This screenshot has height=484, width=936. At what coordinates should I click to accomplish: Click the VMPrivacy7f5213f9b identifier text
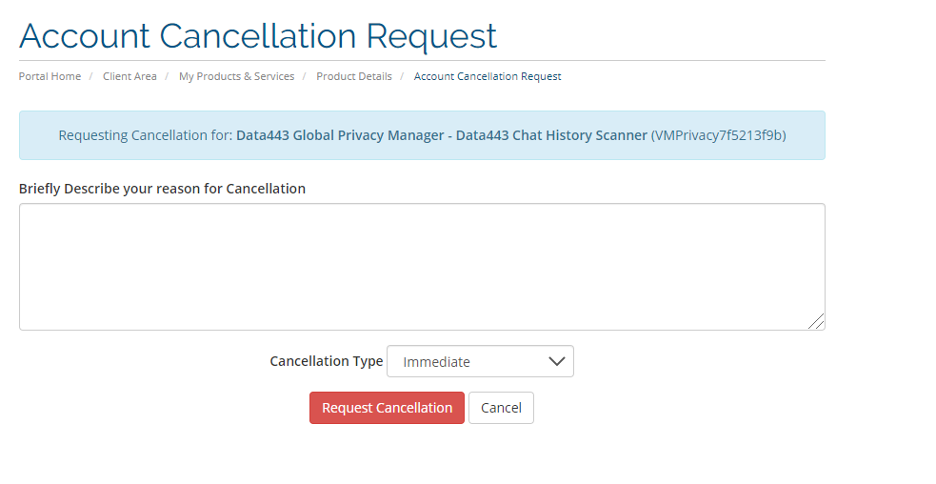pyautogui.click(x=718, y=135)
